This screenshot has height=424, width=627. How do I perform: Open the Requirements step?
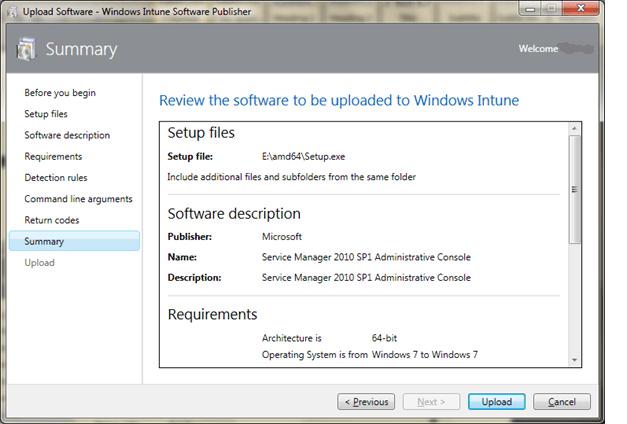click(x=53, y=156)
